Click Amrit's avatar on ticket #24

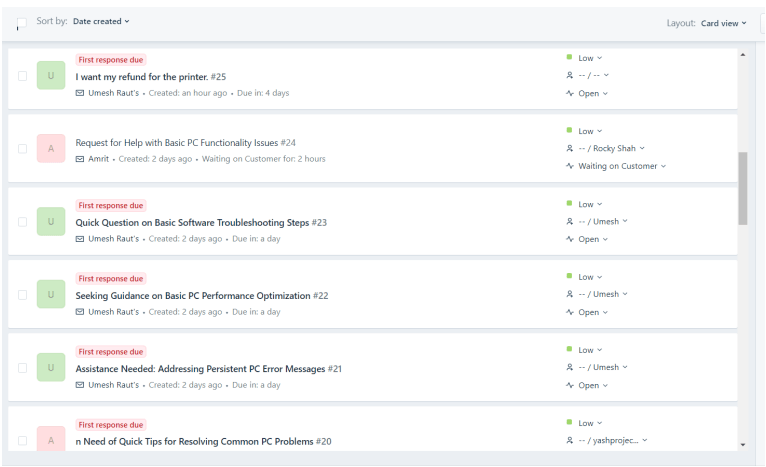[51, 149]
